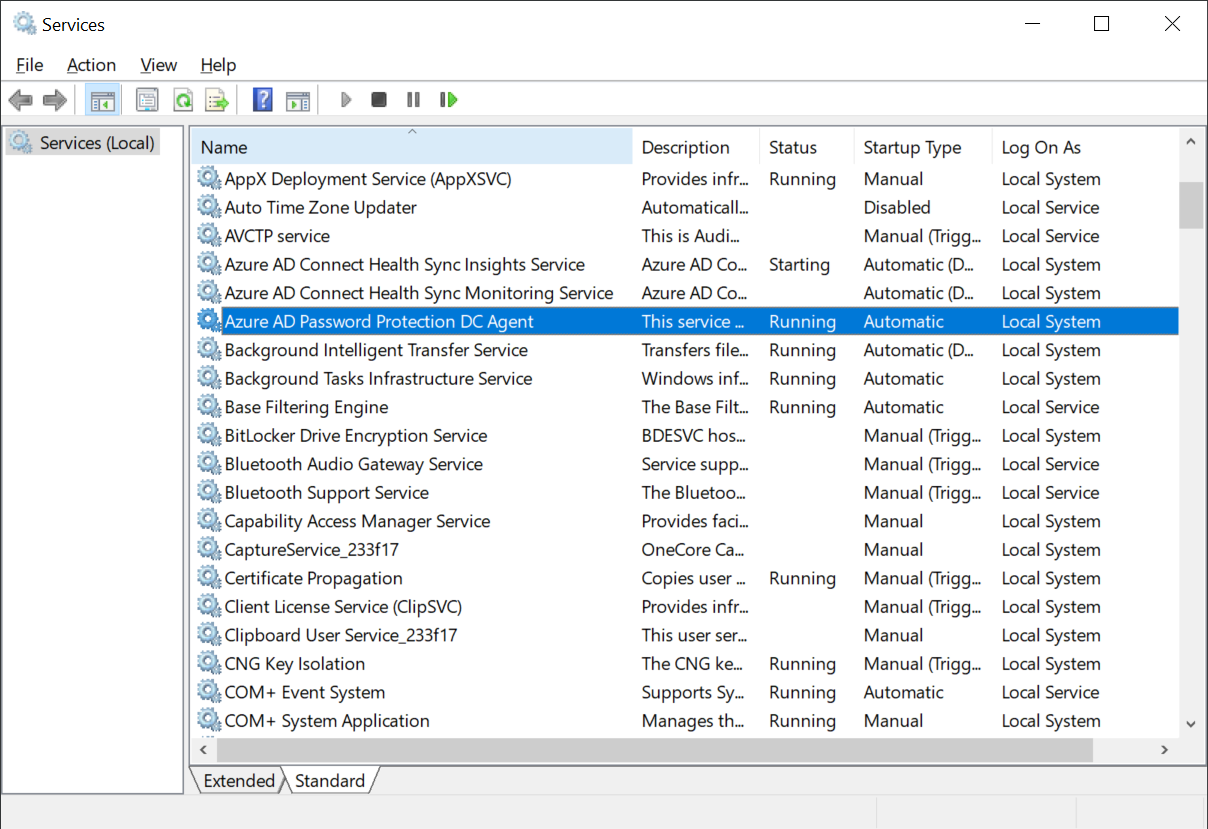This screenshot has height=829, width=1208.
Task: Open the View menu
Action: click(x=159, y=65)
